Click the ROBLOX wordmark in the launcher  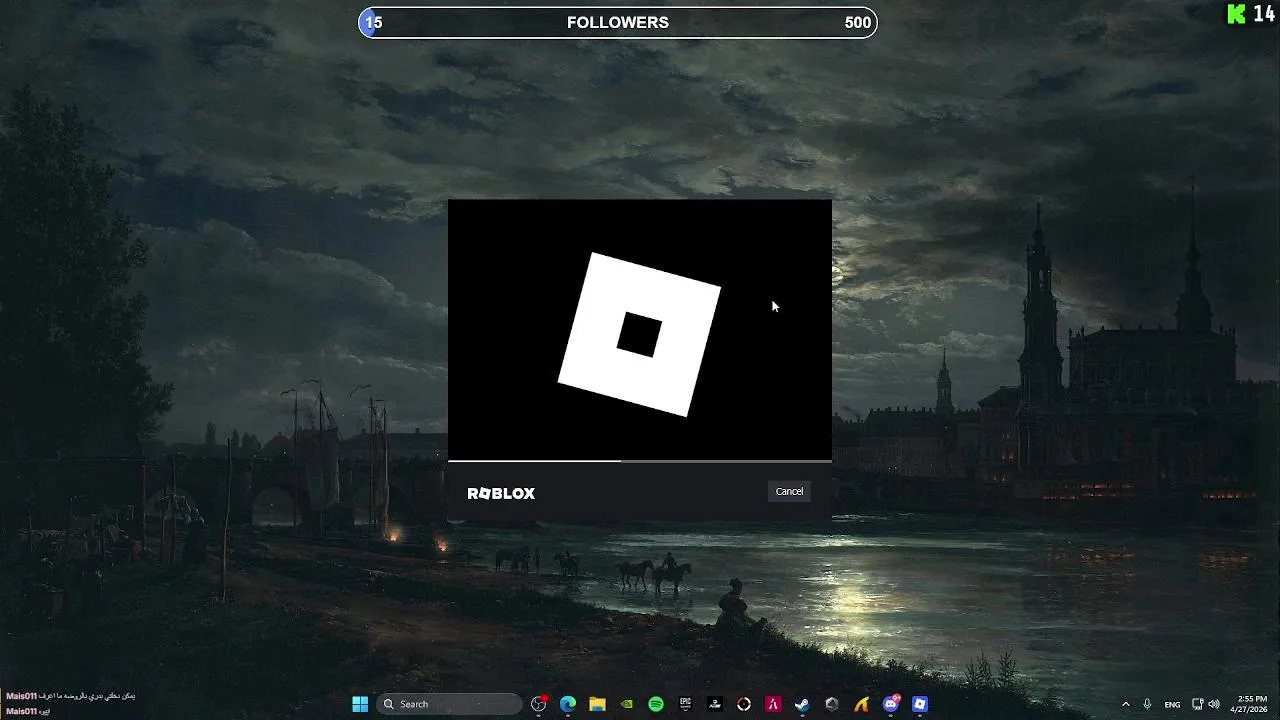(x=501, y=493)
